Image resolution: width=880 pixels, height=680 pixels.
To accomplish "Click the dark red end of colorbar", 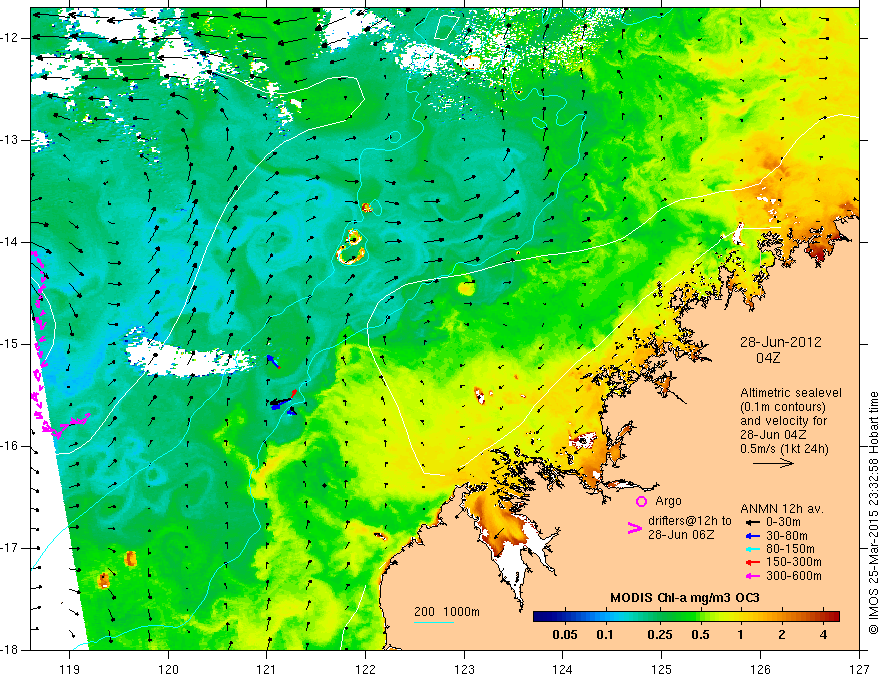I will (833, 616).
